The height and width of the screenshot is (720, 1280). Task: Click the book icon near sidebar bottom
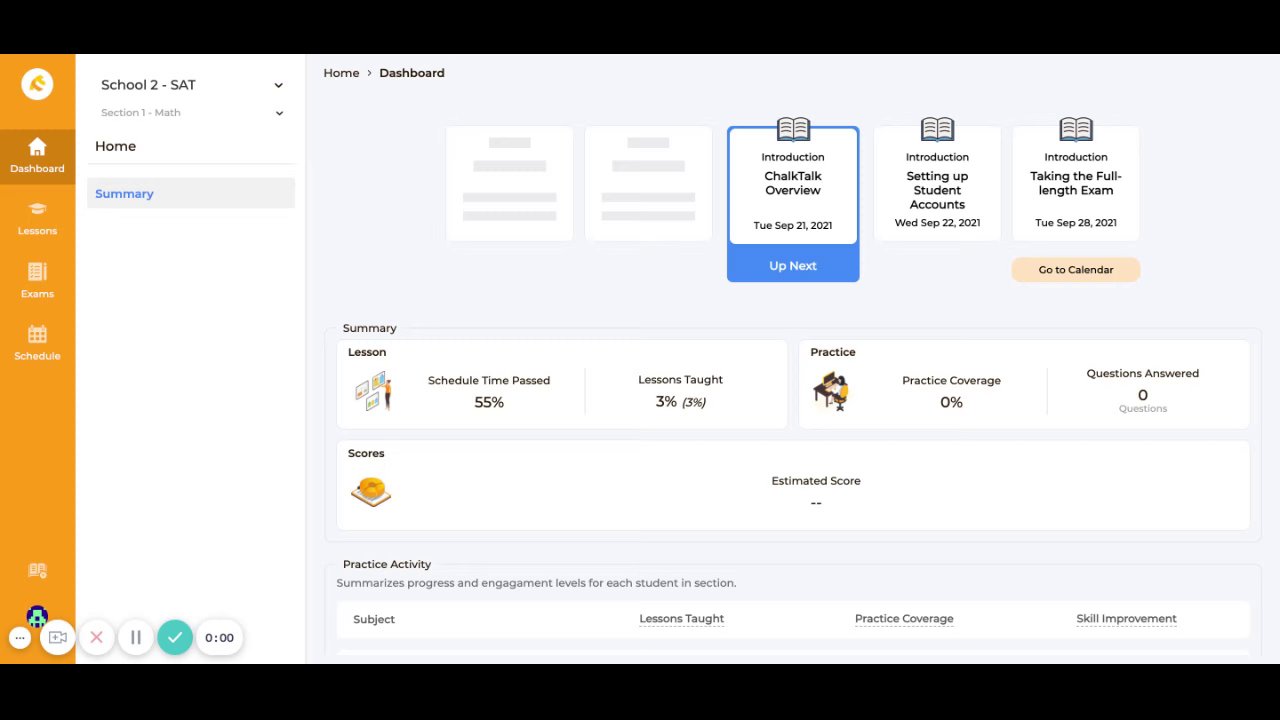pos(37,570)
